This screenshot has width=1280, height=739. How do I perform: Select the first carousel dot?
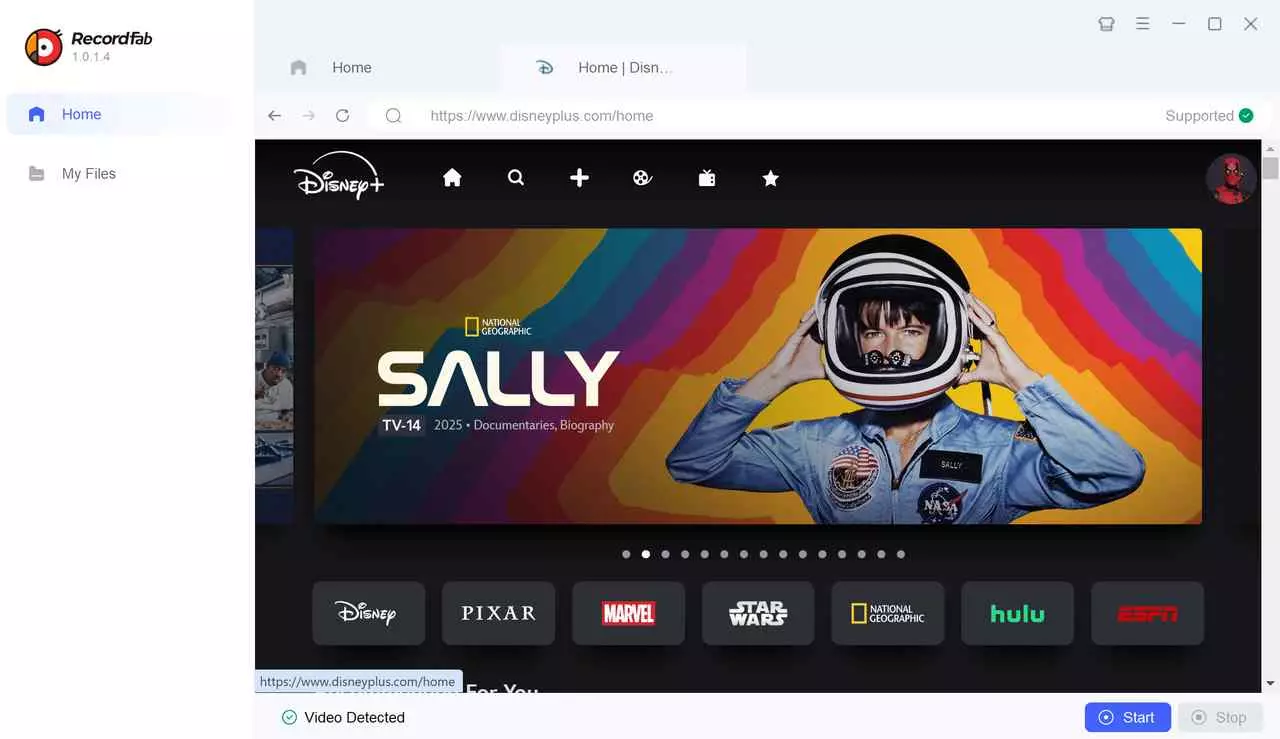point(626,554)
